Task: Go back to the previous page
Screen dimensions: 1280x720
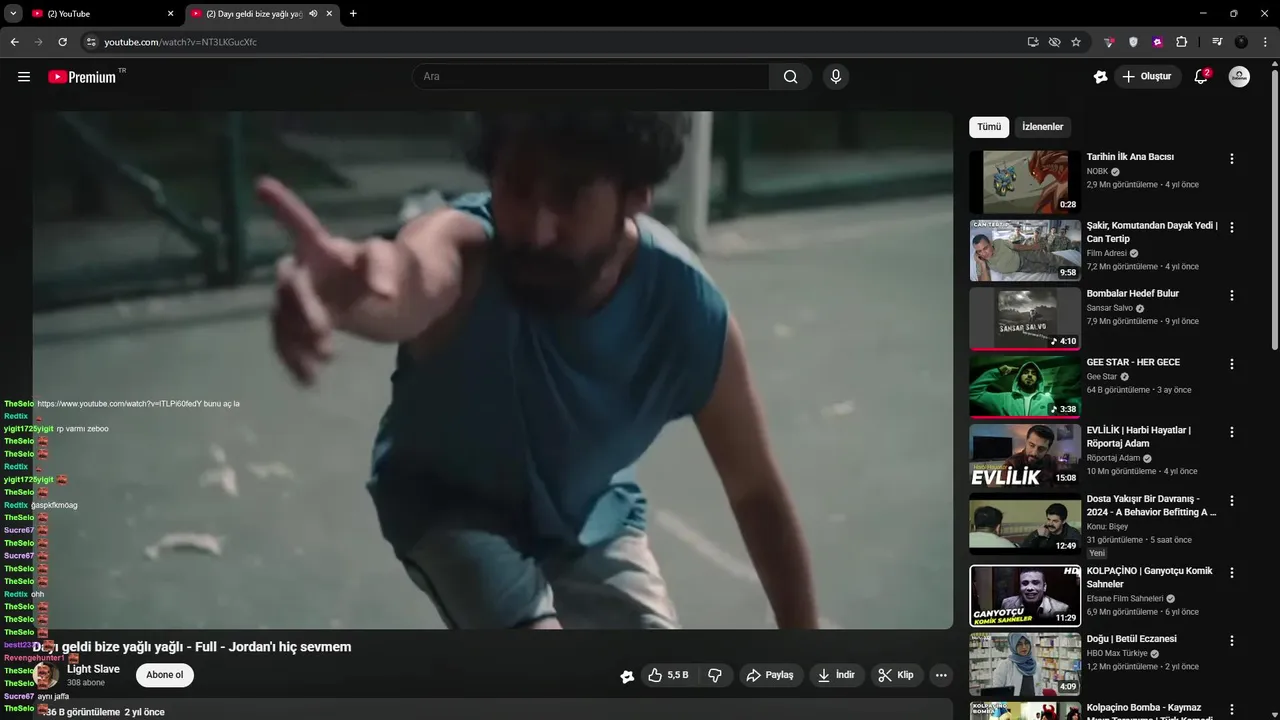Action: point(14,42)
